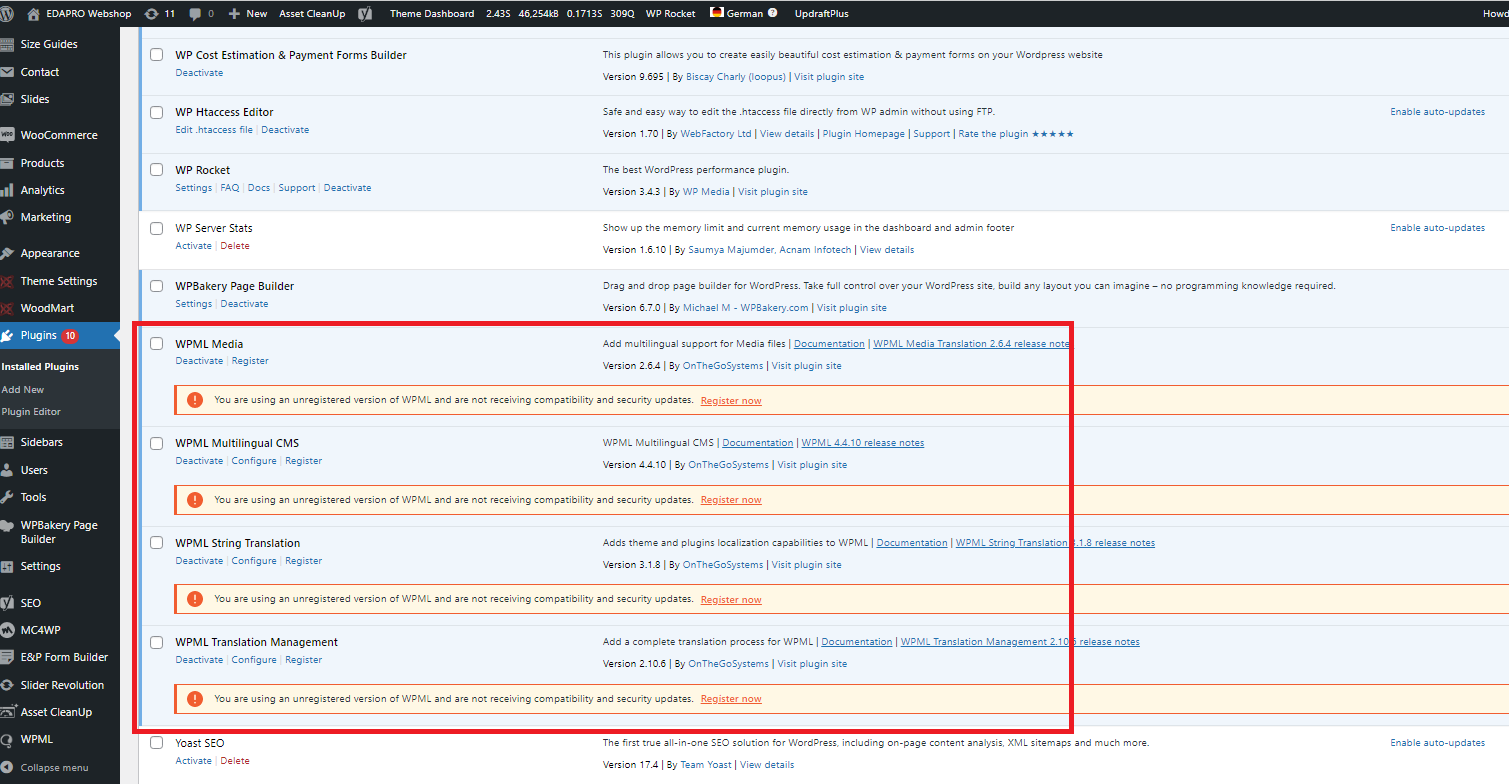The height and width of the screenshot is (784, 1509).
Task: Click the WooCommerce icon in sidebar
Action: (x=8, y=135)
